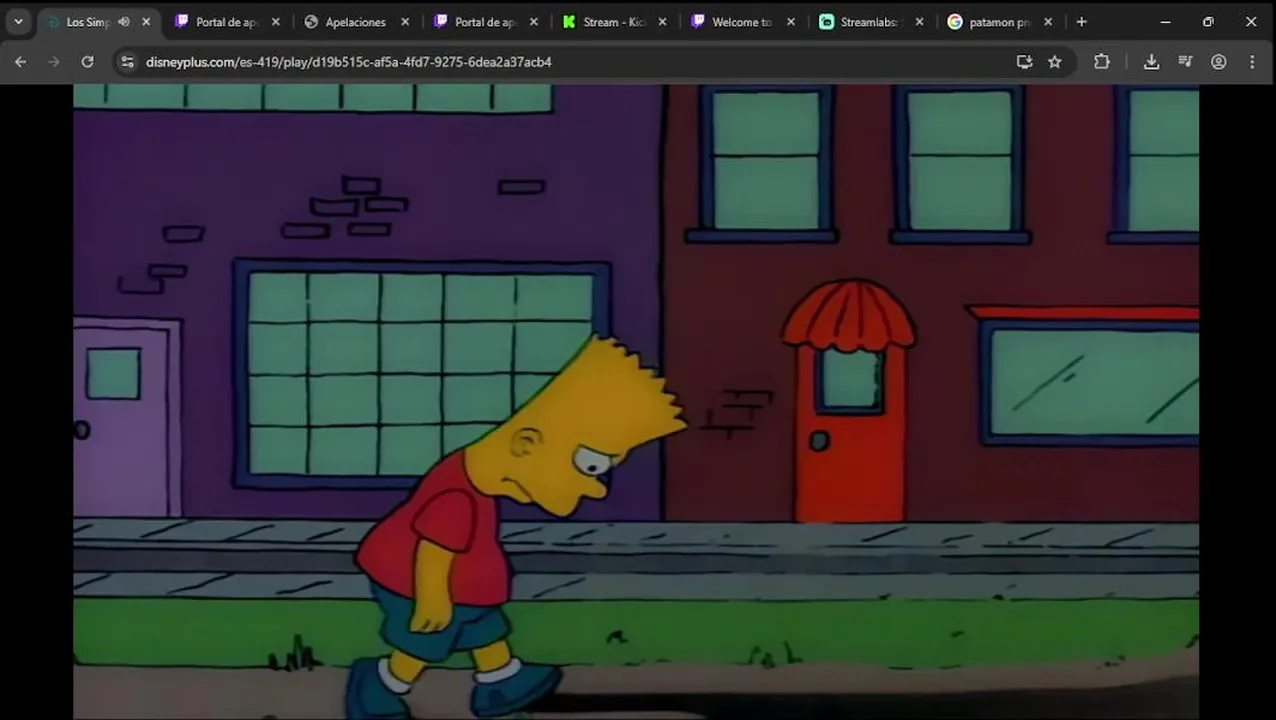Switch to the Apelaciones tab
This screenshot has height=720, width=1276.
357,21
